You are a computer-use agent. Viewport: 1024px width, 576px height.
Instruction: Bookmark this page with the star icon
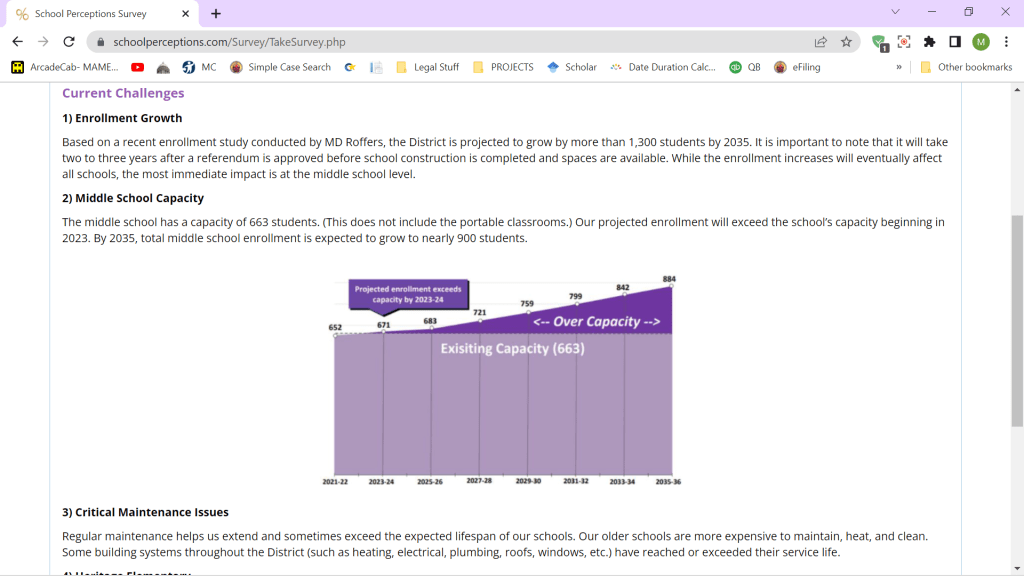click(x=846, y=42)
